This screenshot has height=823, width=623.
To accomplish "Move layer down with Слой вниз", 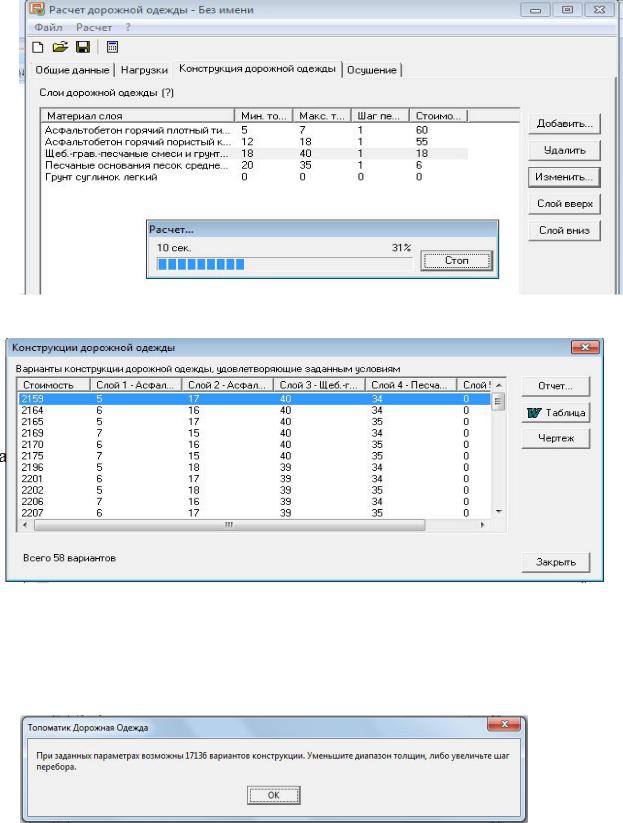I will point(564,230).
